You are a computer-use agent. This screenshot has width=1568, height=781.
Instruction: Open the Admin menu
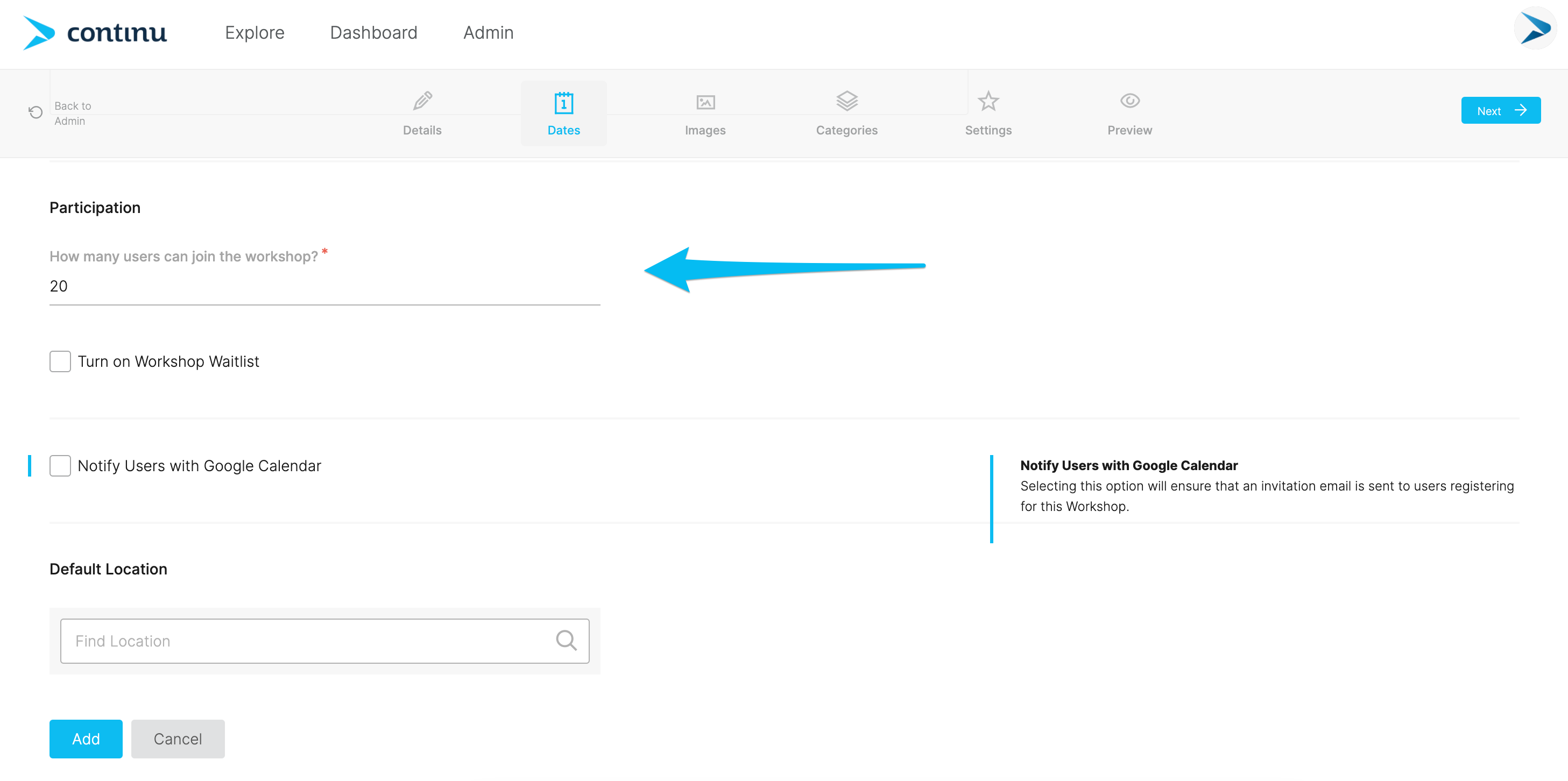pyautogui.click(x=488, y=32)
